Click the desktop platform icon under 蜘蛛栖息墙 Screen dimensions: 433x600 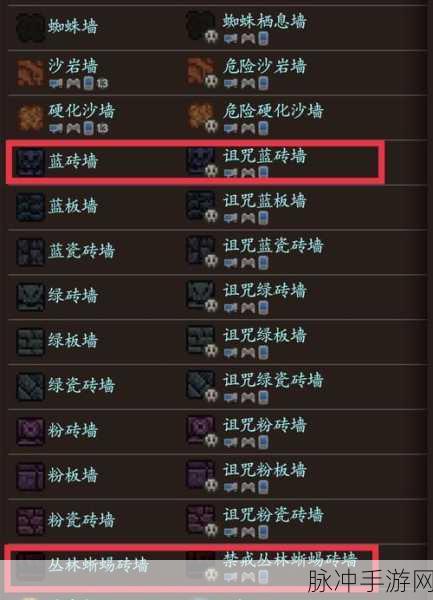pos(230,38)
